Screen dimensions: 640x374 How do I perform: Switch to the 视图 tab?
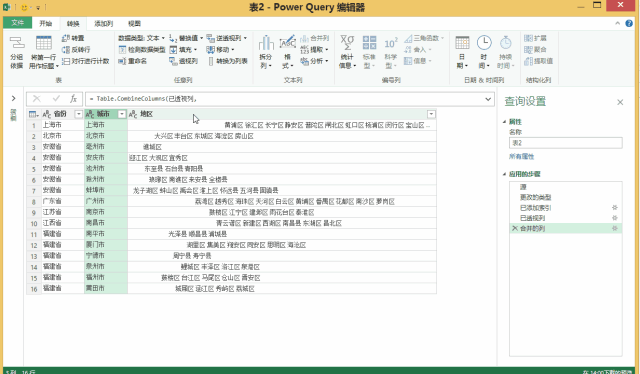134,23
